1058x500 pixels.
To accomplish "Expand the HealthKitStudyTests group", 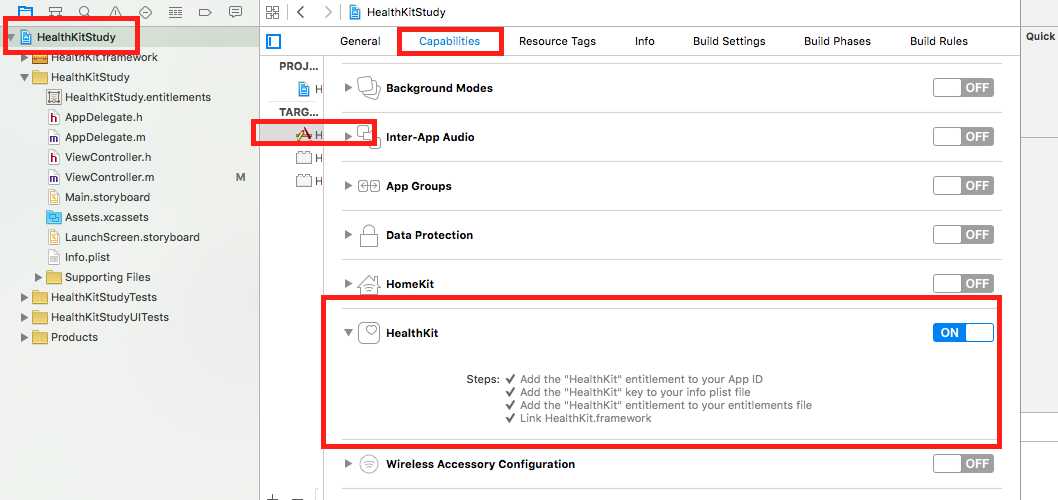I will click(x=25, y=298).
